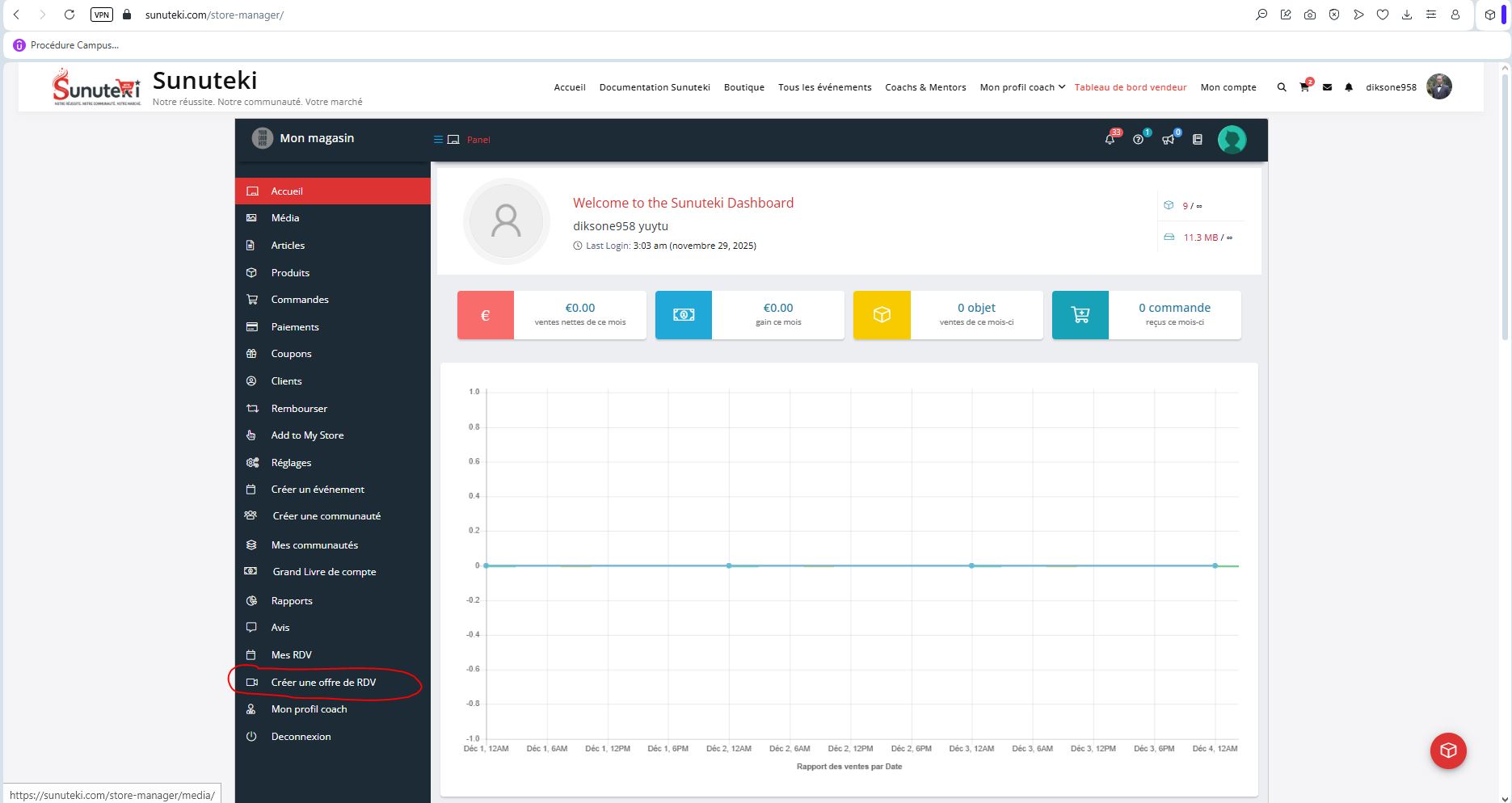Open the envelope messages icon in header

pos(1327,87)
